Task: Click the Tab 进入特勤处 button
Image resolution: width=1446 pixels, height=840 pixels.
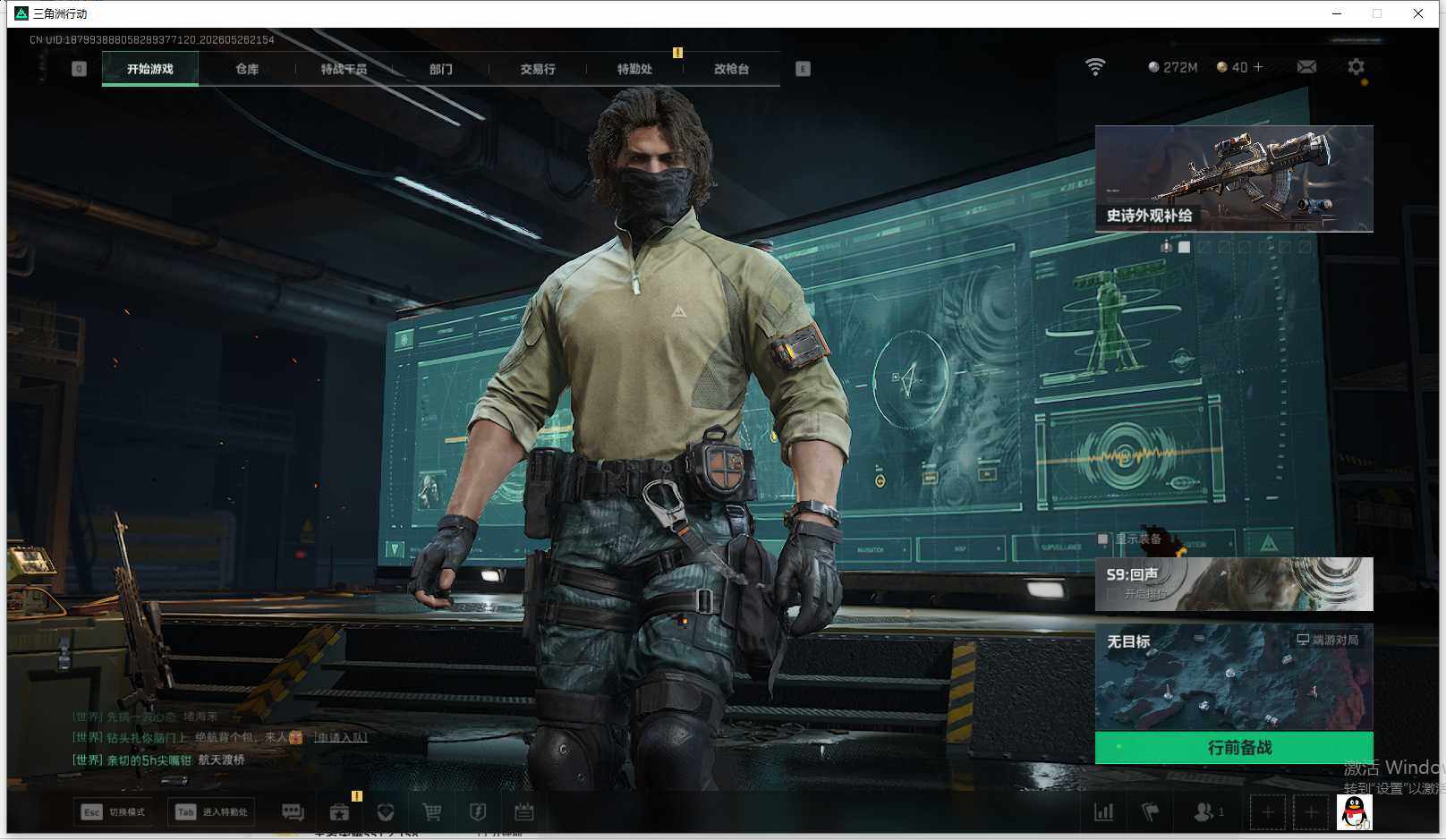Action: 211,812
